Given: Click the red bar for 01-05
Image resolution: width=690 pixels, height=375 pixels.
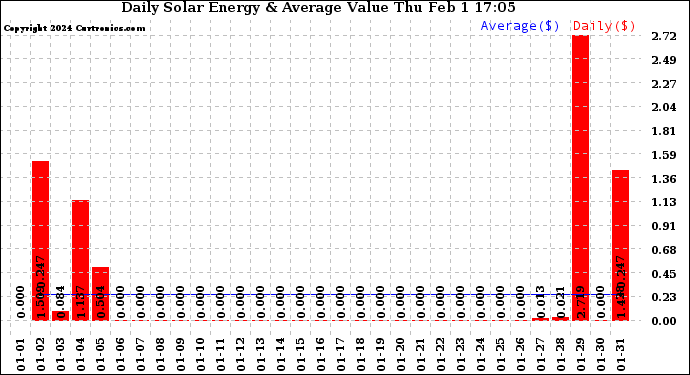Looking at the screenshot, I should coord(100,294).
